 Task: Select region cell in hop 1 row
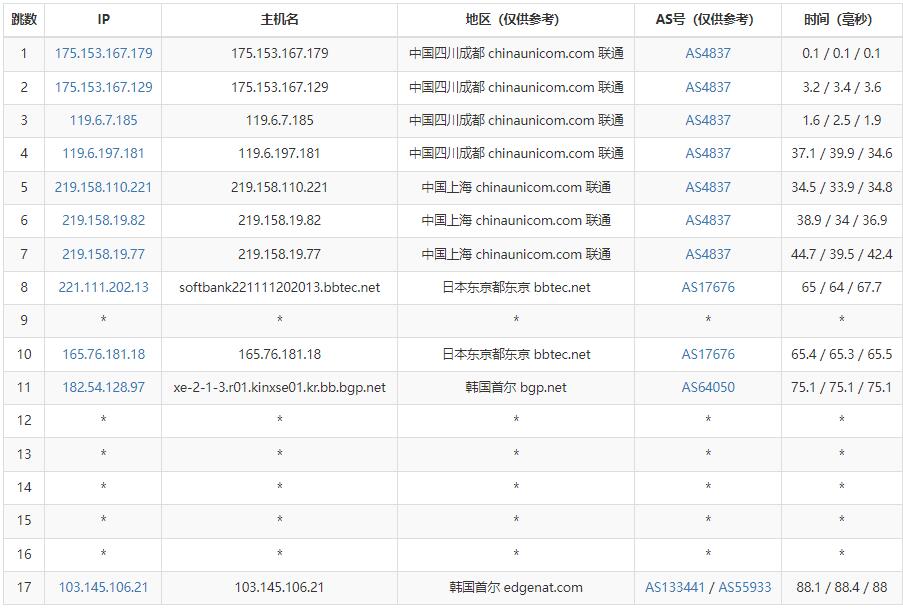pyautogui.click(x=516, y=54)
